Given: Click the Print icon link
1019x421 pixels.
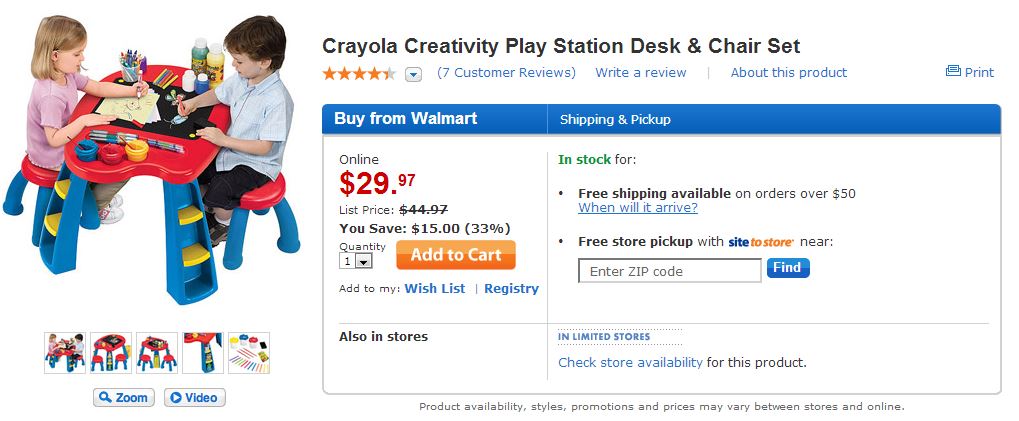Looking at the screenshot, I should pos(969,72).
